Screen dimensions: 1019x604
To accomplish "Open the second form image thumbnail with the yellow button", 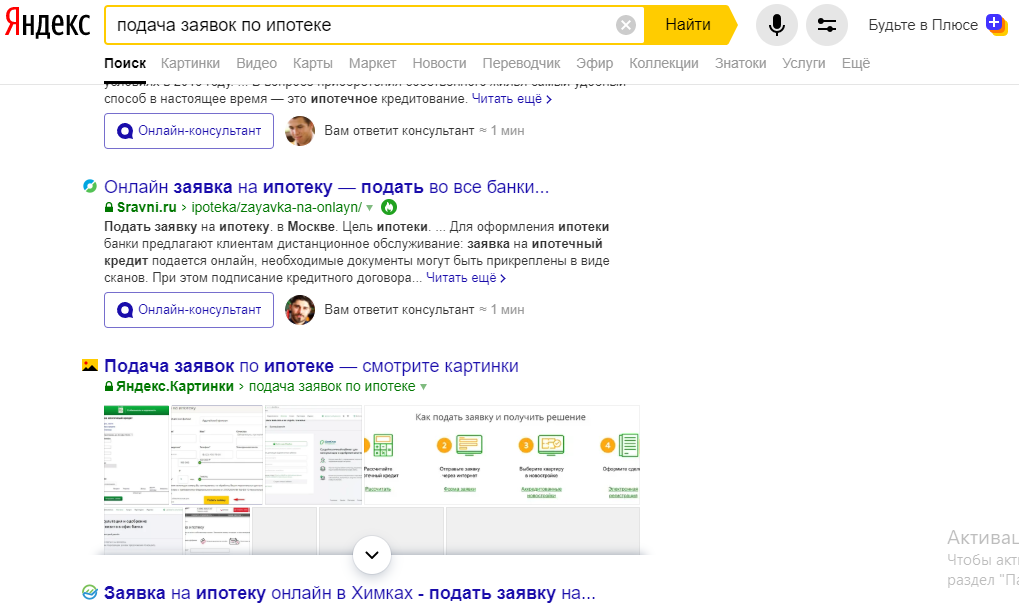I will [216, 455].
